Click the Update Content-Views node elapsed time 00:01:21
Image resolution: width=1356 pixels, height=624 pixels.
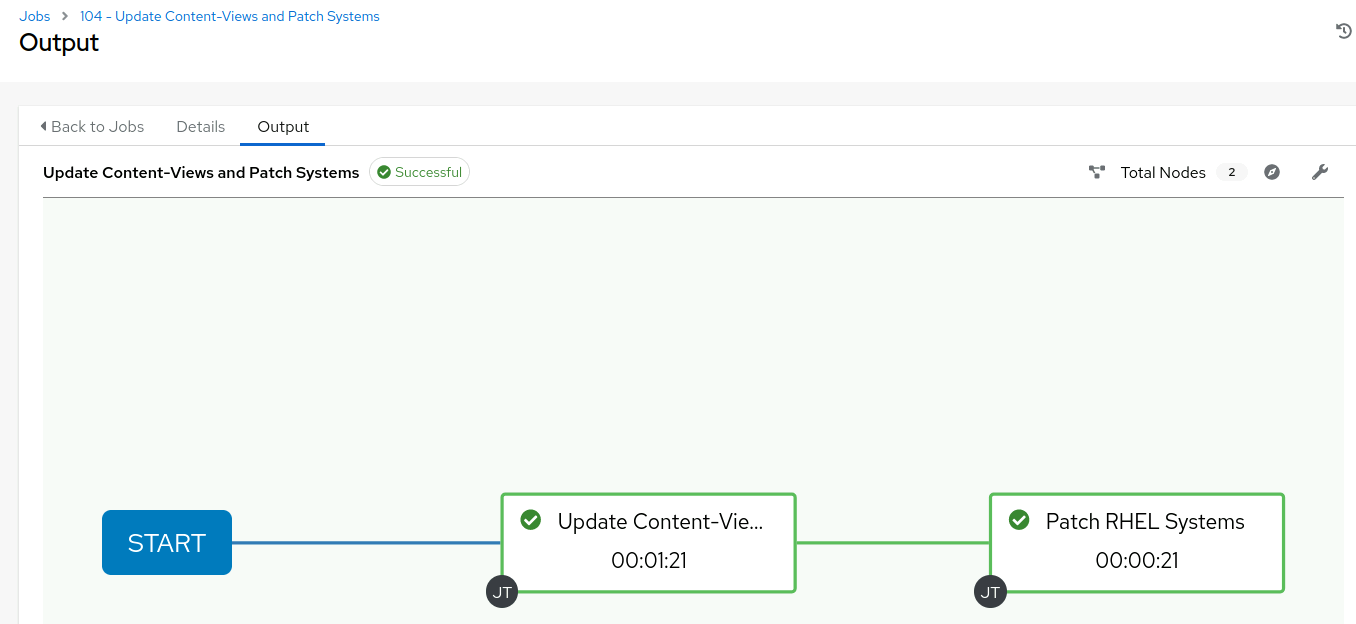pyautogui.click(x=649, y=560)
